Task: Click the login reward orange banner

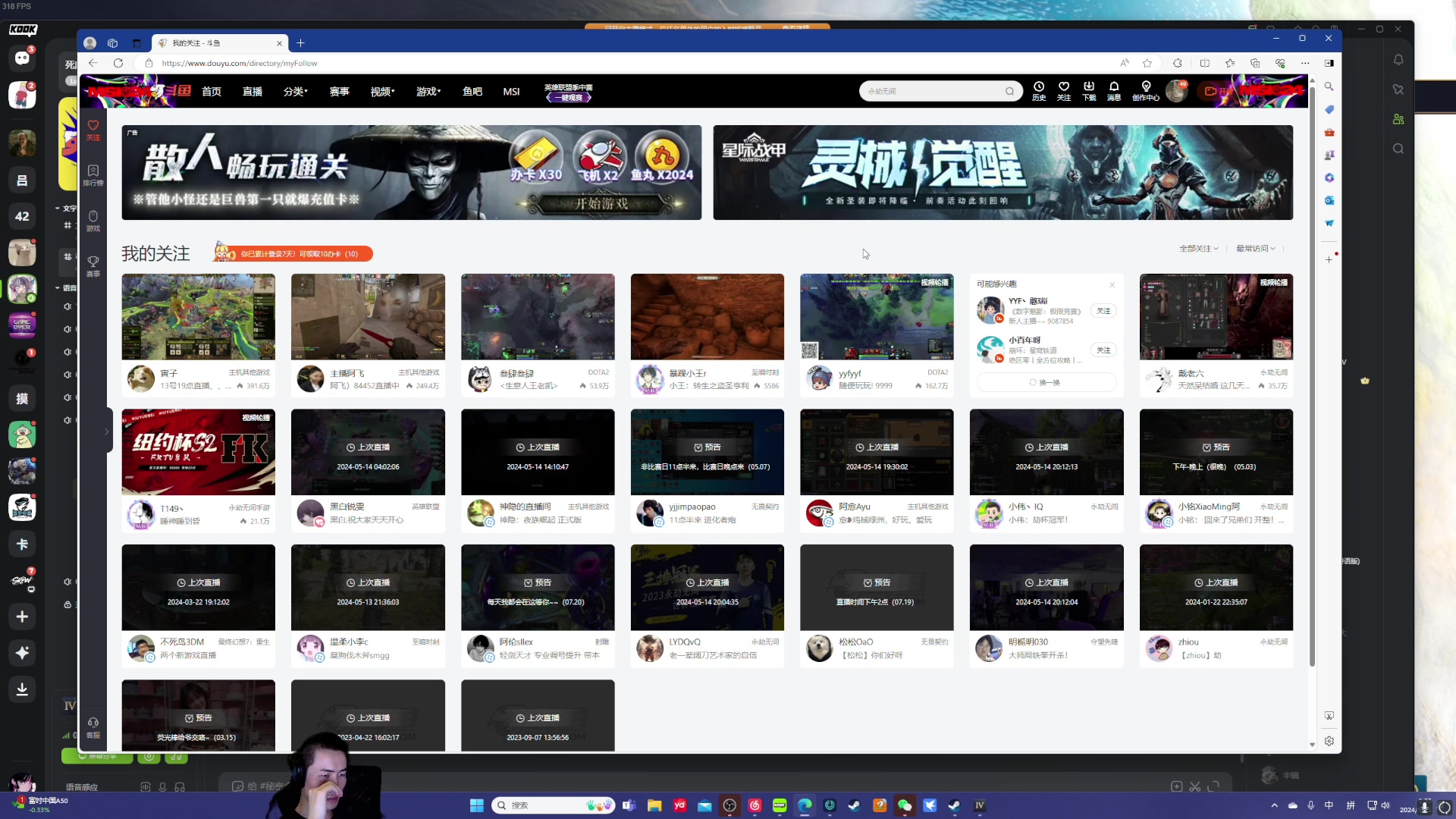Action: [293, 253]
